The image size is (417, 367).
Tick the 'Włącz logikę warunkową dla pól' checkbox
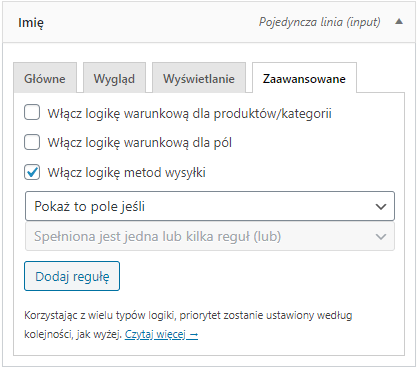coord(32,142)
